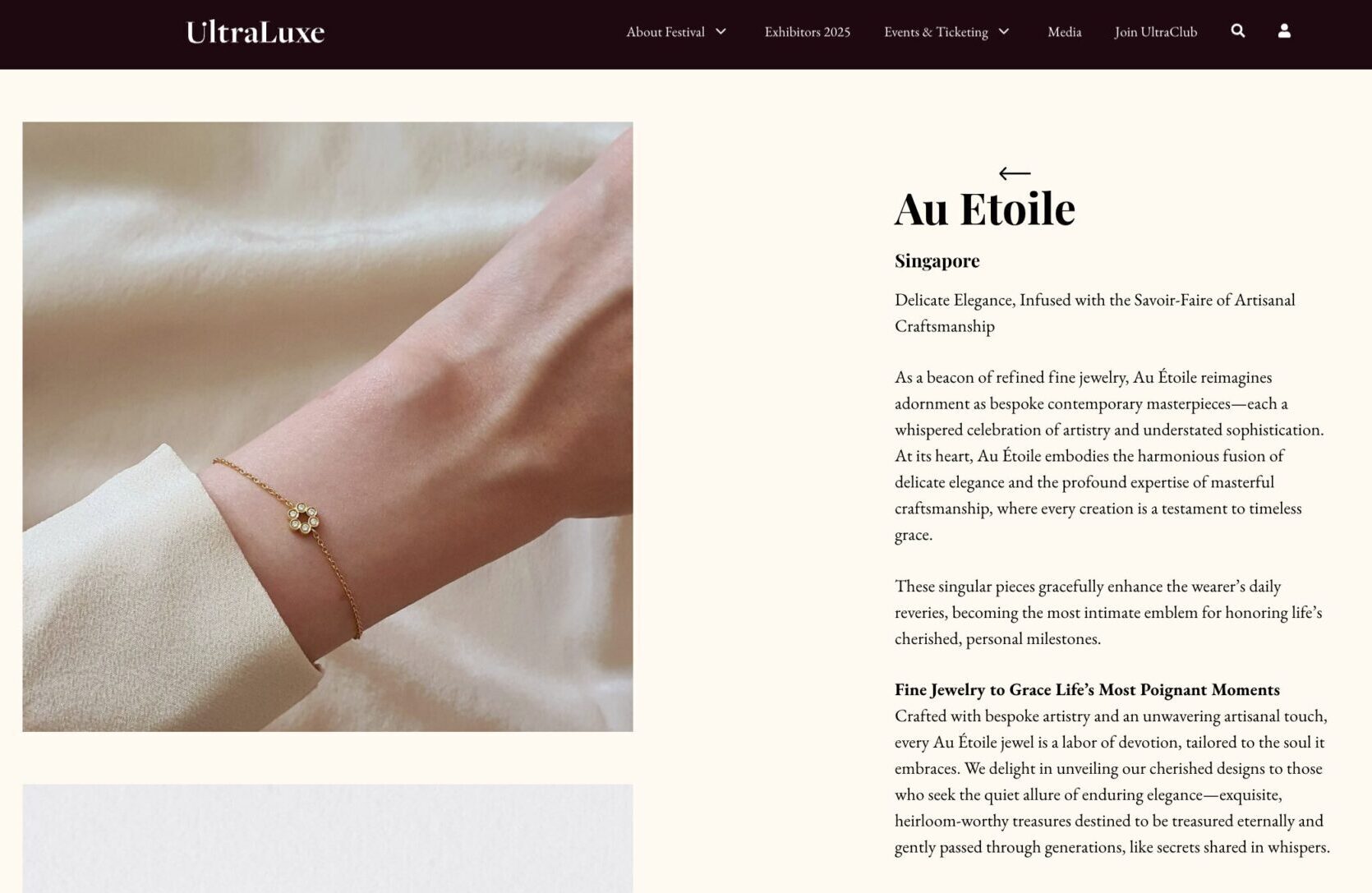This screenshot has width=1372, height=893.
Task: Click the Singapore location subheading
Action: pyautogui.click(x=937, y=261)
